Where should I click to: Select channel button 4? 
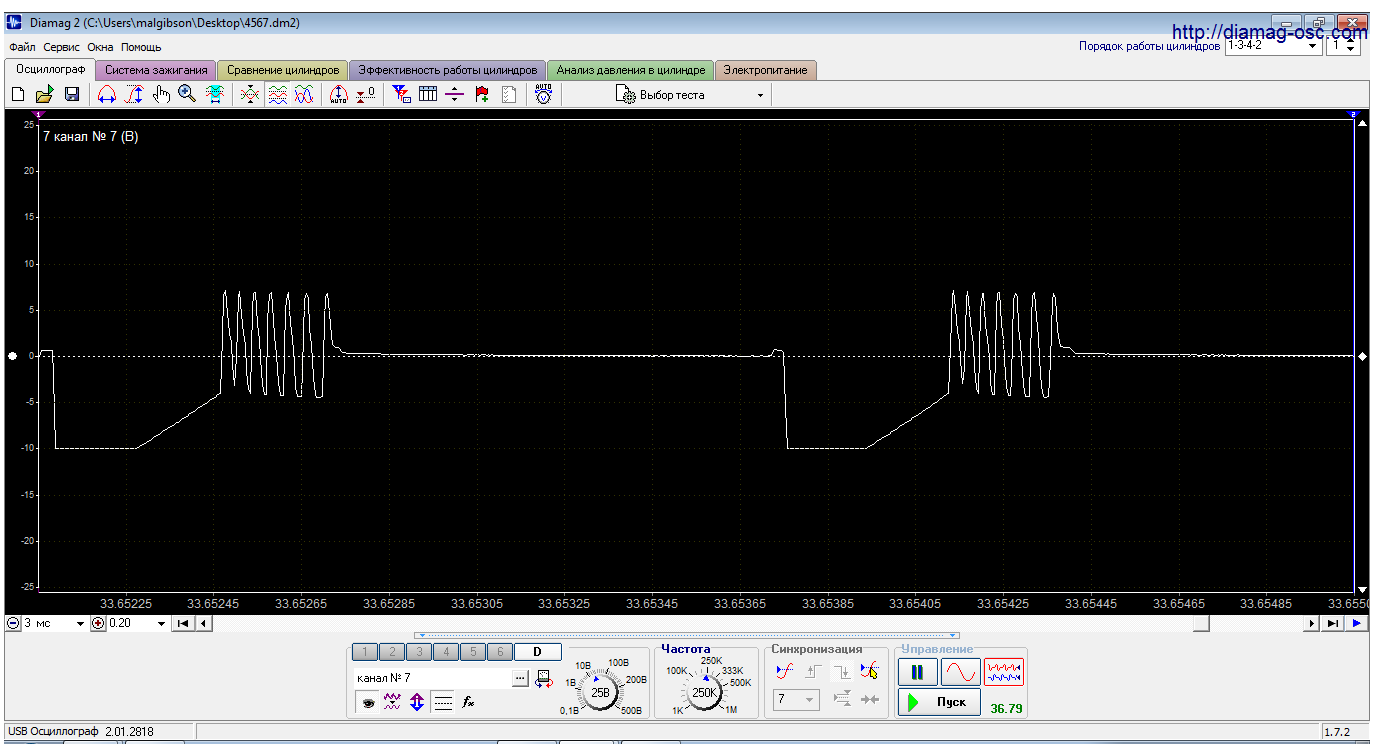446,652
